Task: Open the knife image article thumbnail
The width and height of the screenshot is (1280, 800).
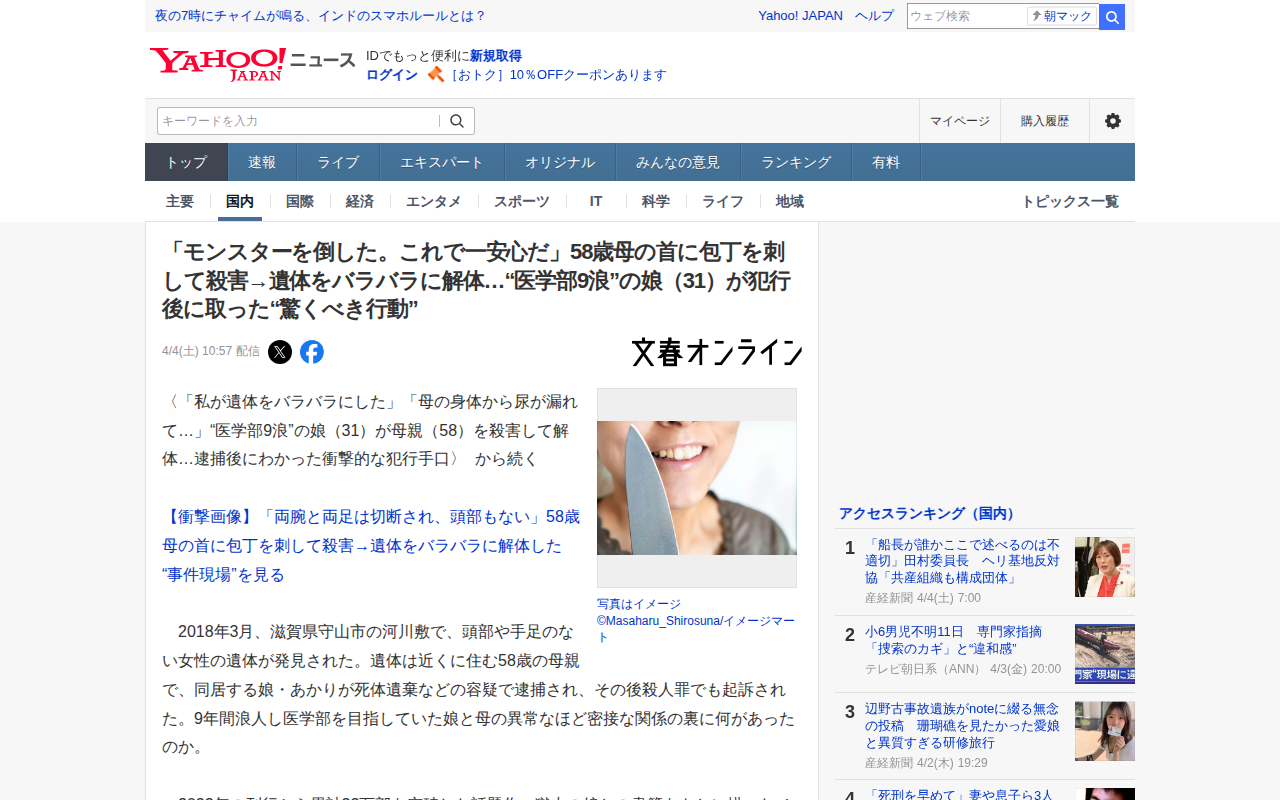Action: pyautogui.click(x=697, y=488)
